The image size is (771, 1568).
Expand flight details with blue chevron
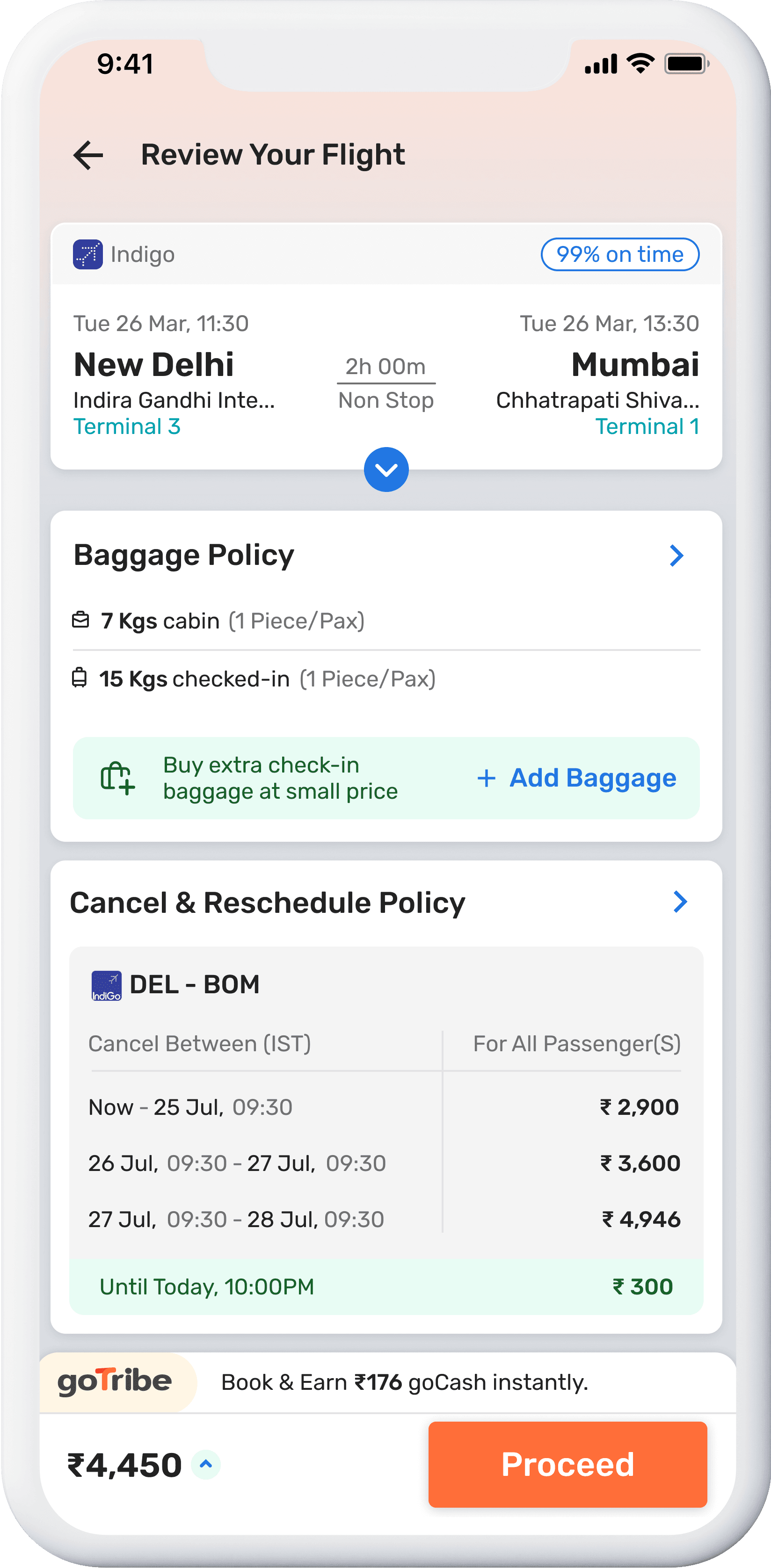click(386, 470)
